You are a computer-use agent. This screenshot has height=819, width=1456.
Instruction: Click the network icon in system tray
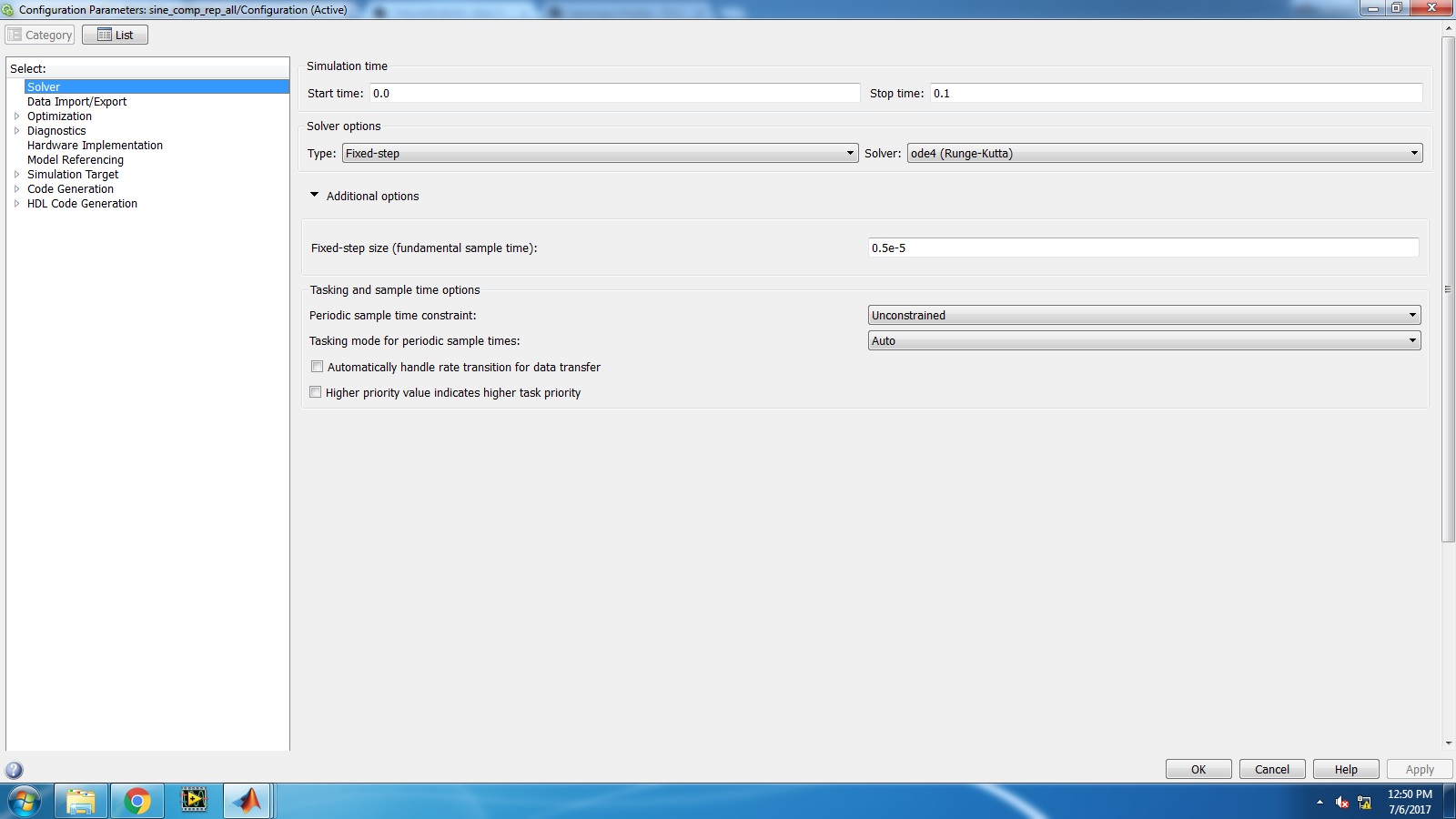pos(1364,802)
